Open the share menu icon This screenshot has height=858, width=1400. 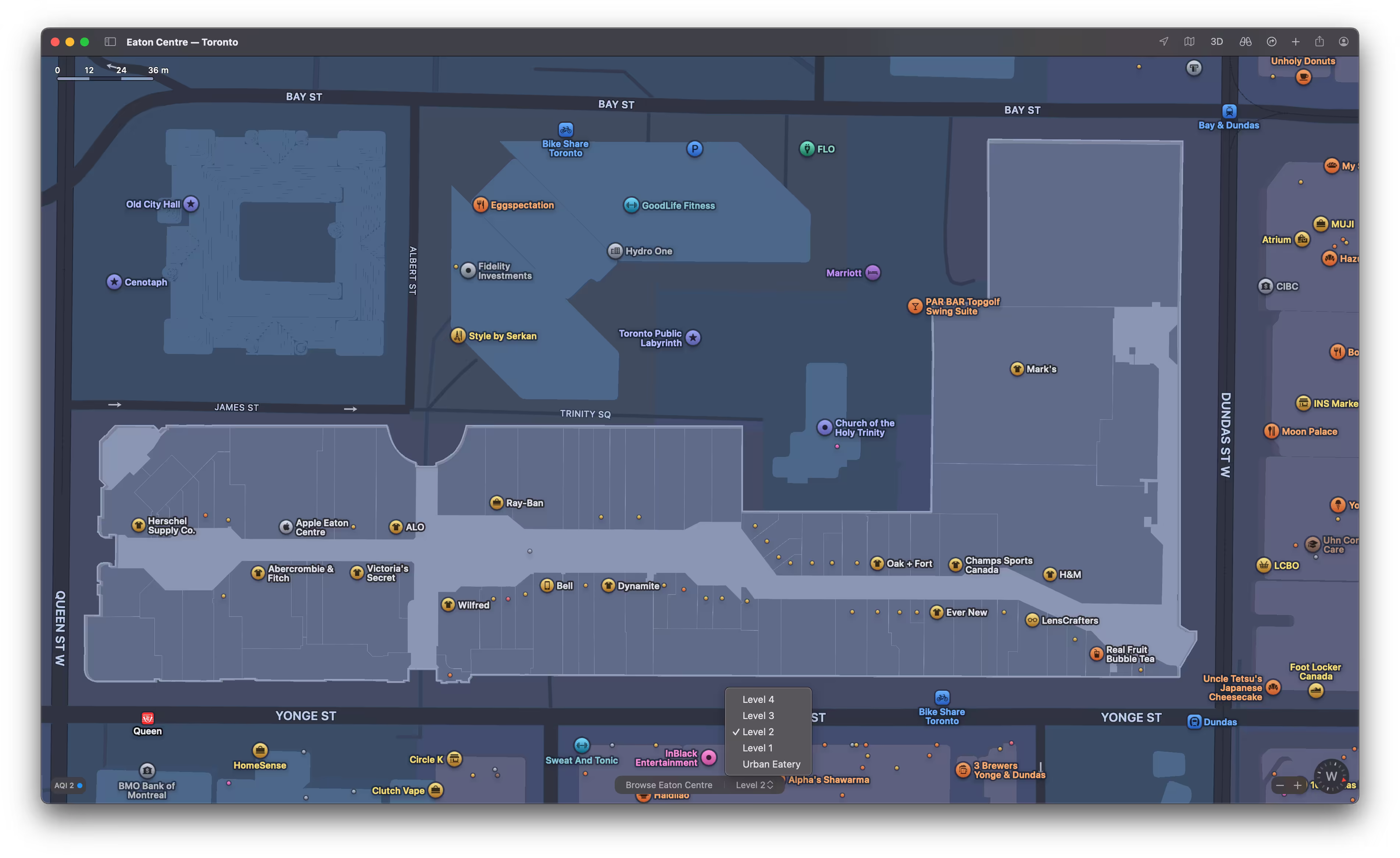point(1319,42)
